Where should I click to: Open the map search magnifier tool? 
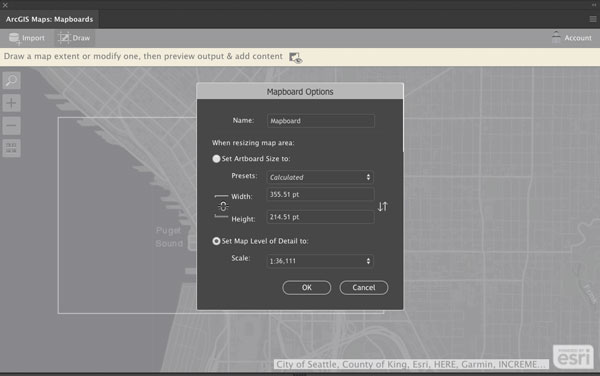coord(11,80)
